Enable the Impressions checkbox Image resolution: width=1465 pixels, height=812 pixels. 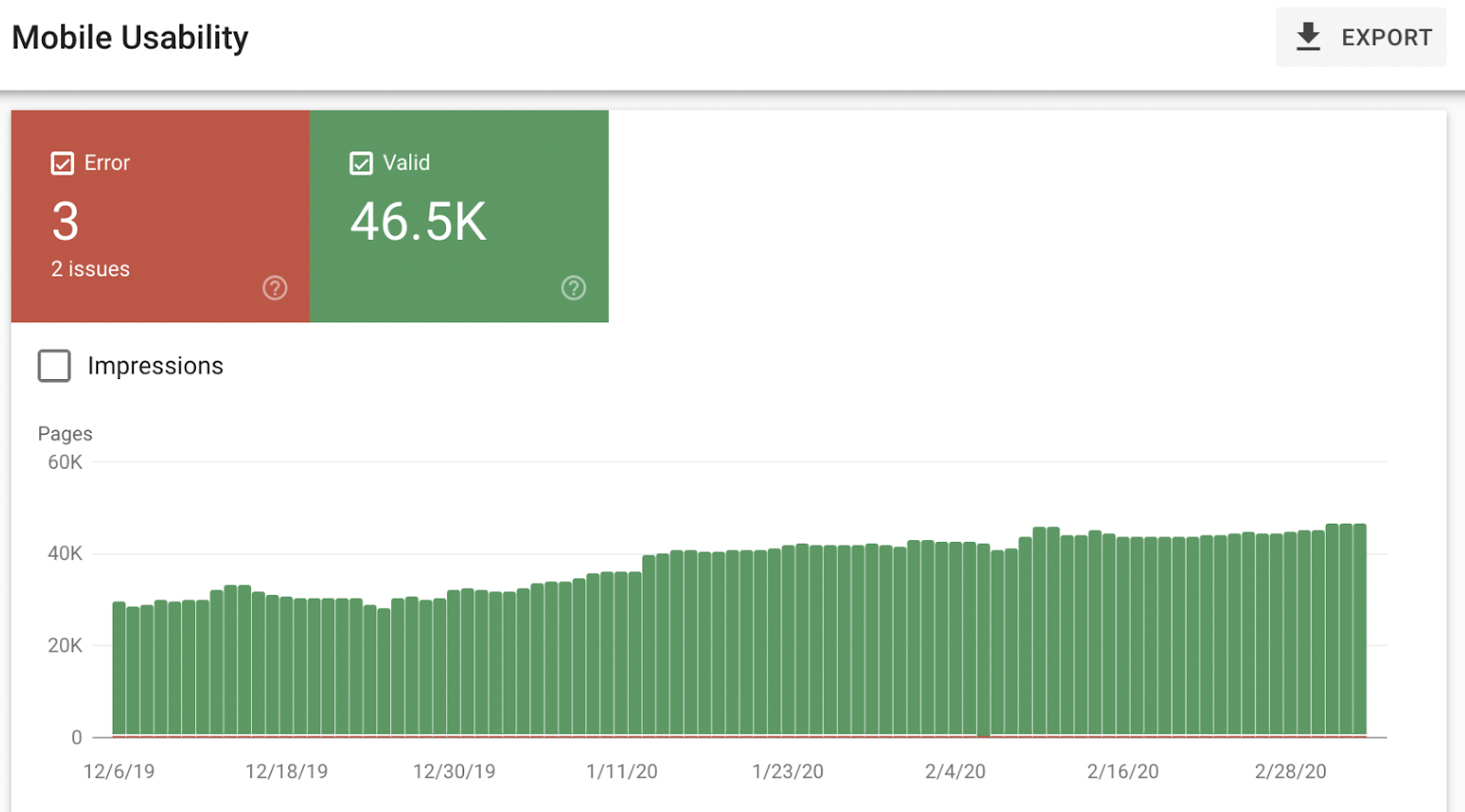click(x=55, y=365)
